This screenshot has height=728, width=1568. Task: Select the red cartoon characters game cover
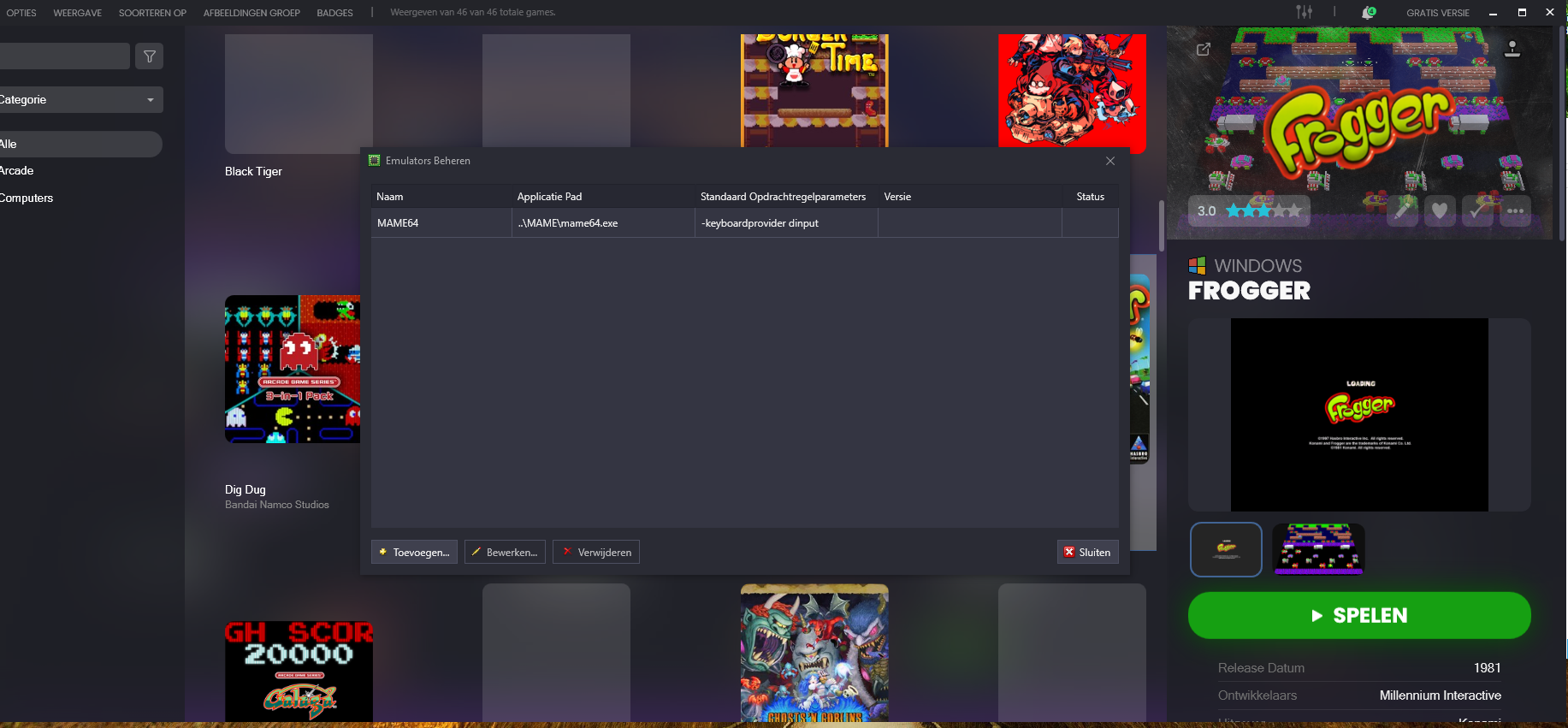[1072, 92]
